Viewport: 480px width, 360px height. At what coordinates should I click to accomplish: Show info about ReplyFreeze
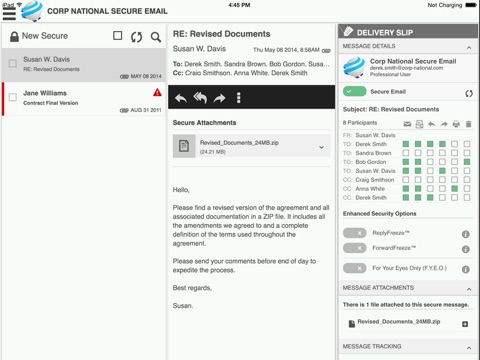pyautogui.click(x=466, y=234)
